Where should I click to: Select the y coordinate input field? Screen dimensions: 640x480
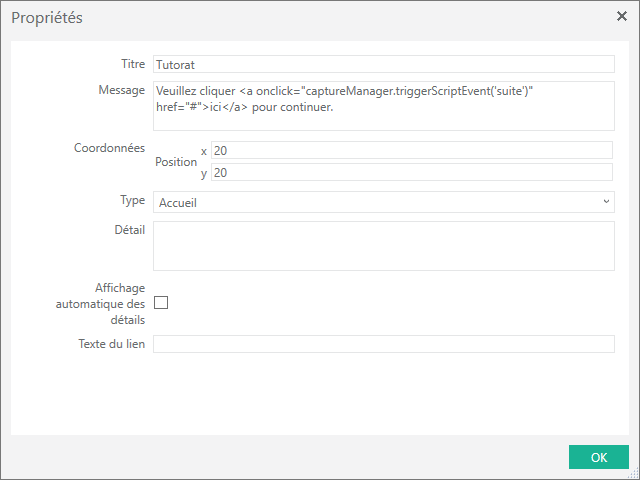pos(412,172)
